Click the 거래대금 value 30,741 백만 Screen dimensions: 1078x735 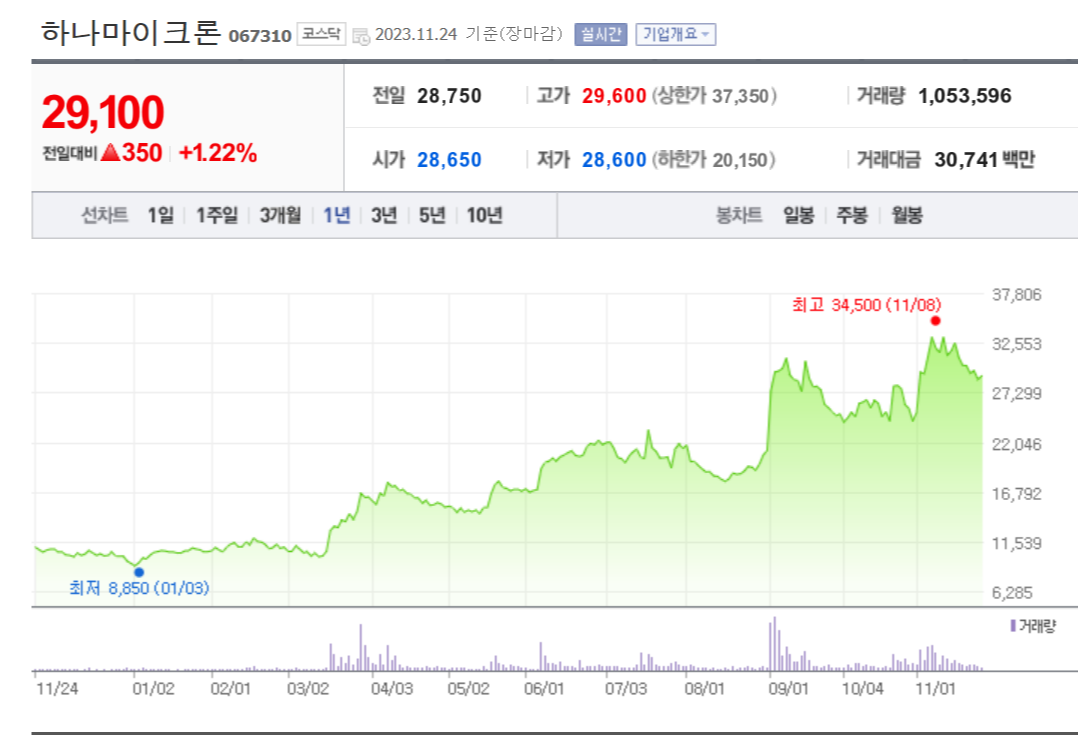tap(984, 160)
